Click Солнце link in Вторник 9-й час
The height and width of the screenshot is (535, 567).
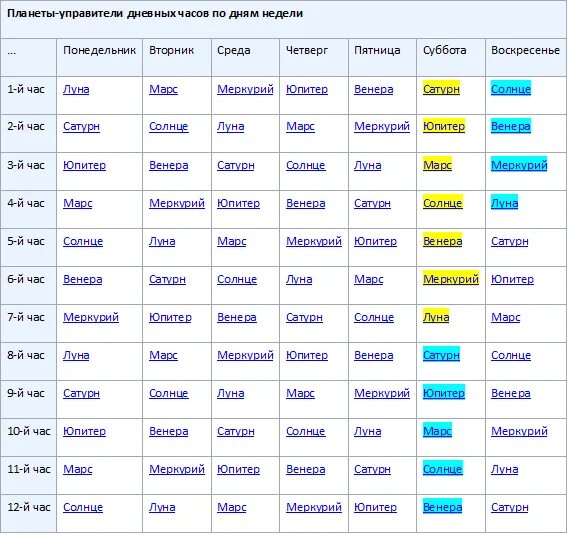(169, 393)
